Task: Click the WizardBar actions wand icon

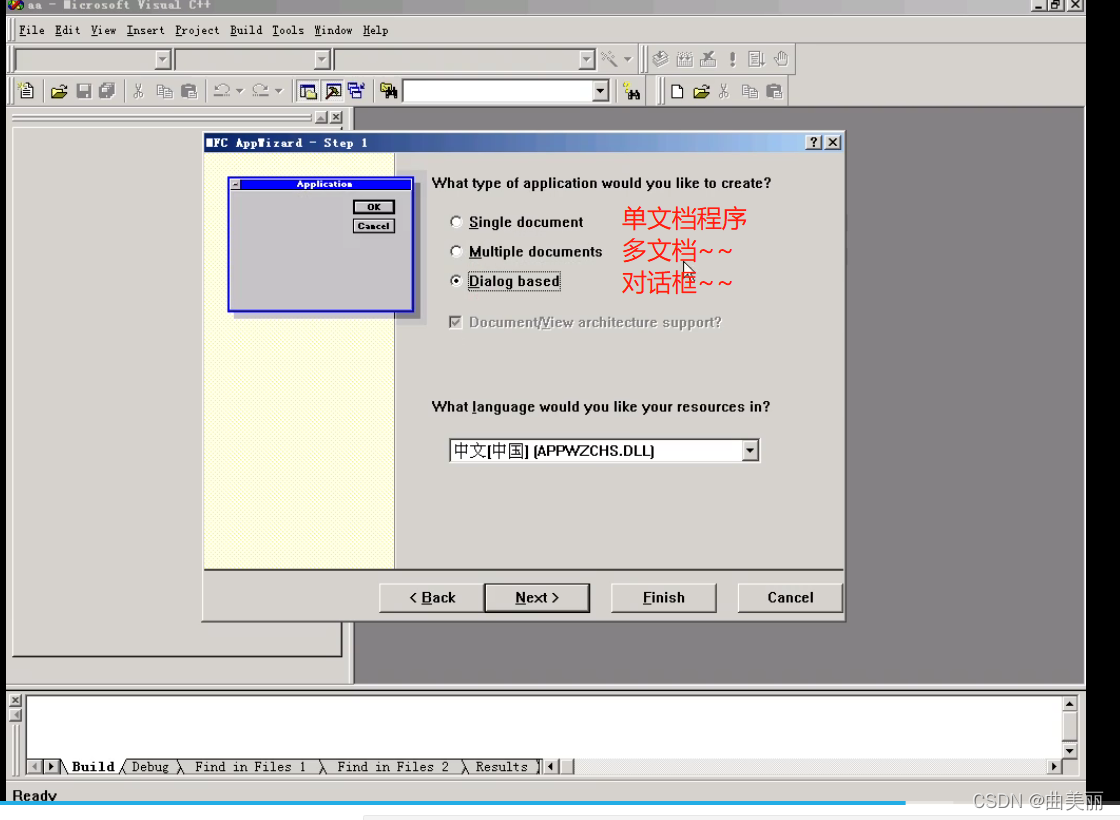Action: tap(609, 59)
